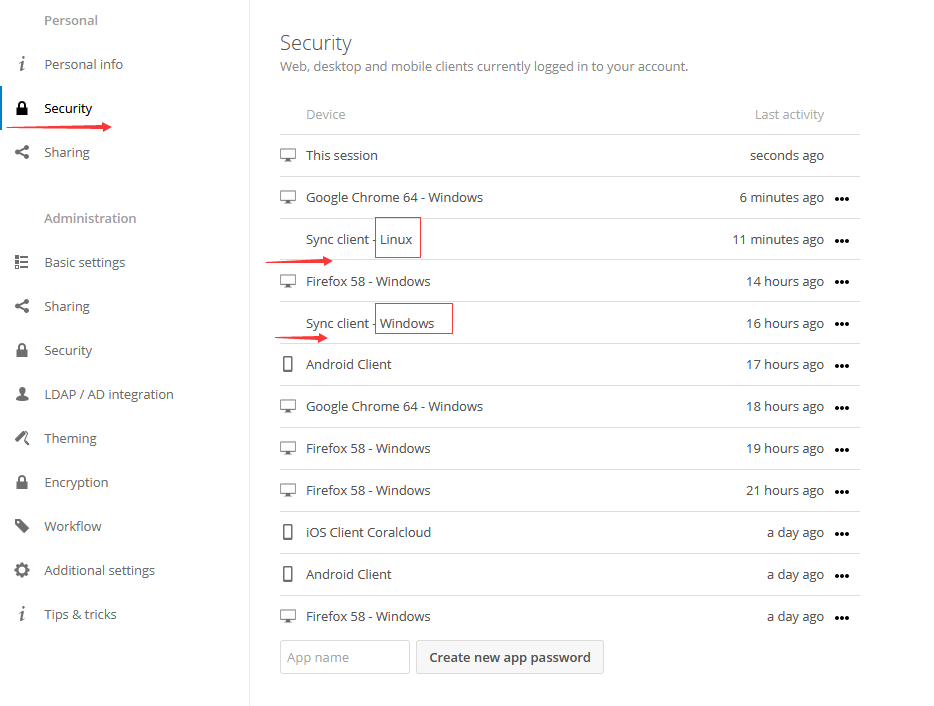Open three-dot menu for Sync client Windows
Screen dimensions: 934x706
842,324
